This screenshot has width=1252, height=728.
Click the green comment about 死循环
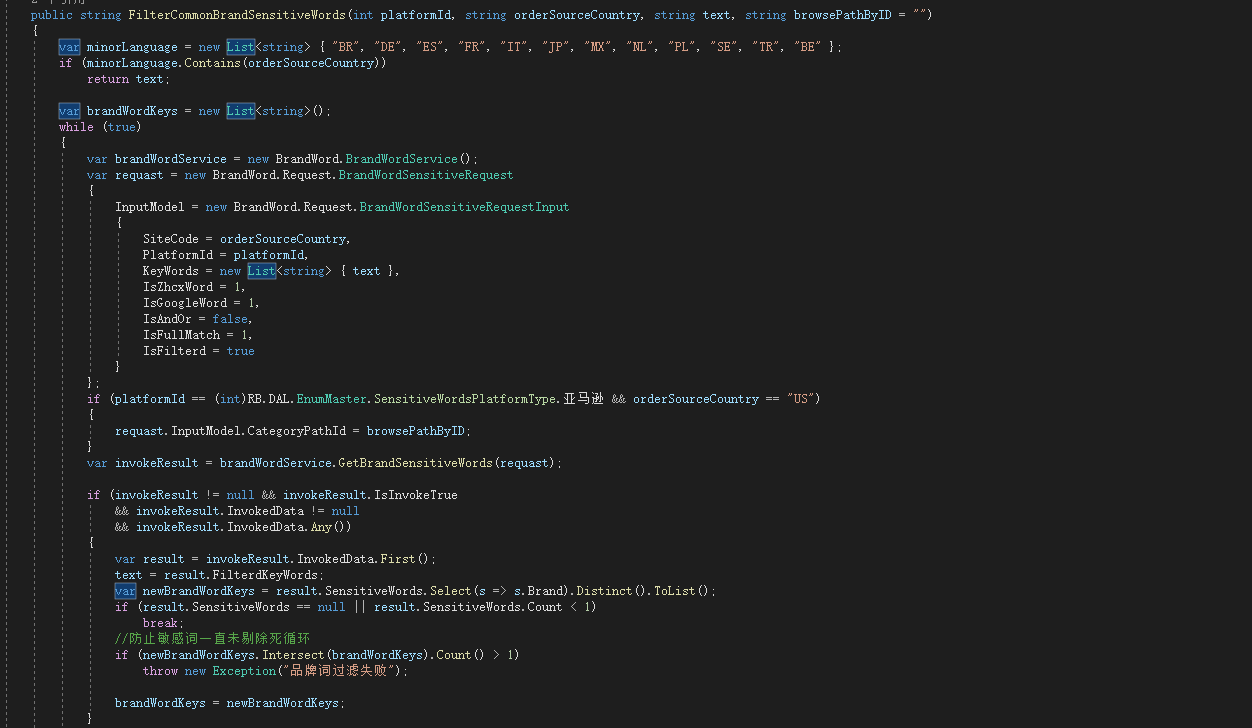tap(212, 639)
